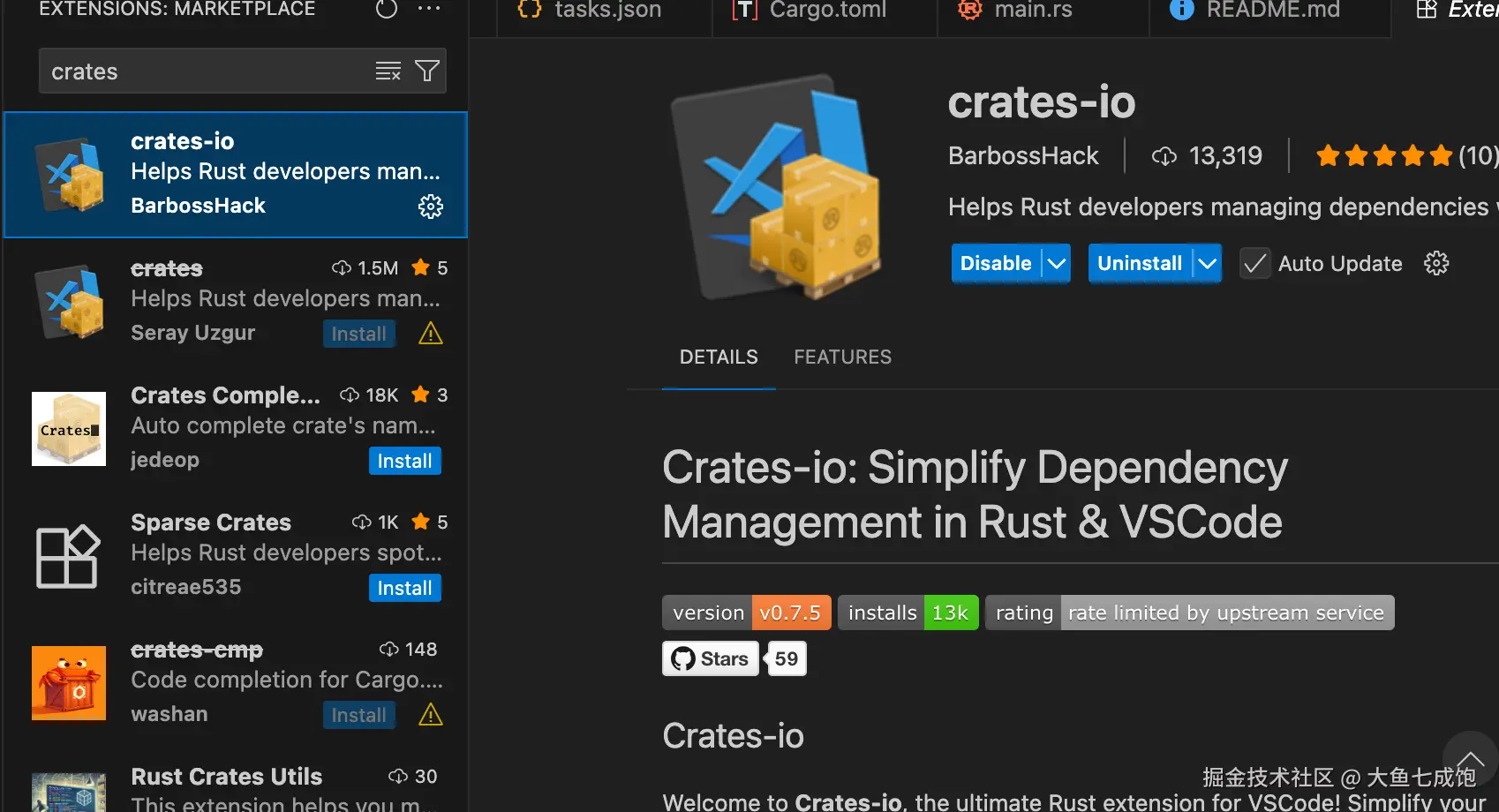Click the GitHub Stars badge
Screen dimensions: 1499x812
710,658
